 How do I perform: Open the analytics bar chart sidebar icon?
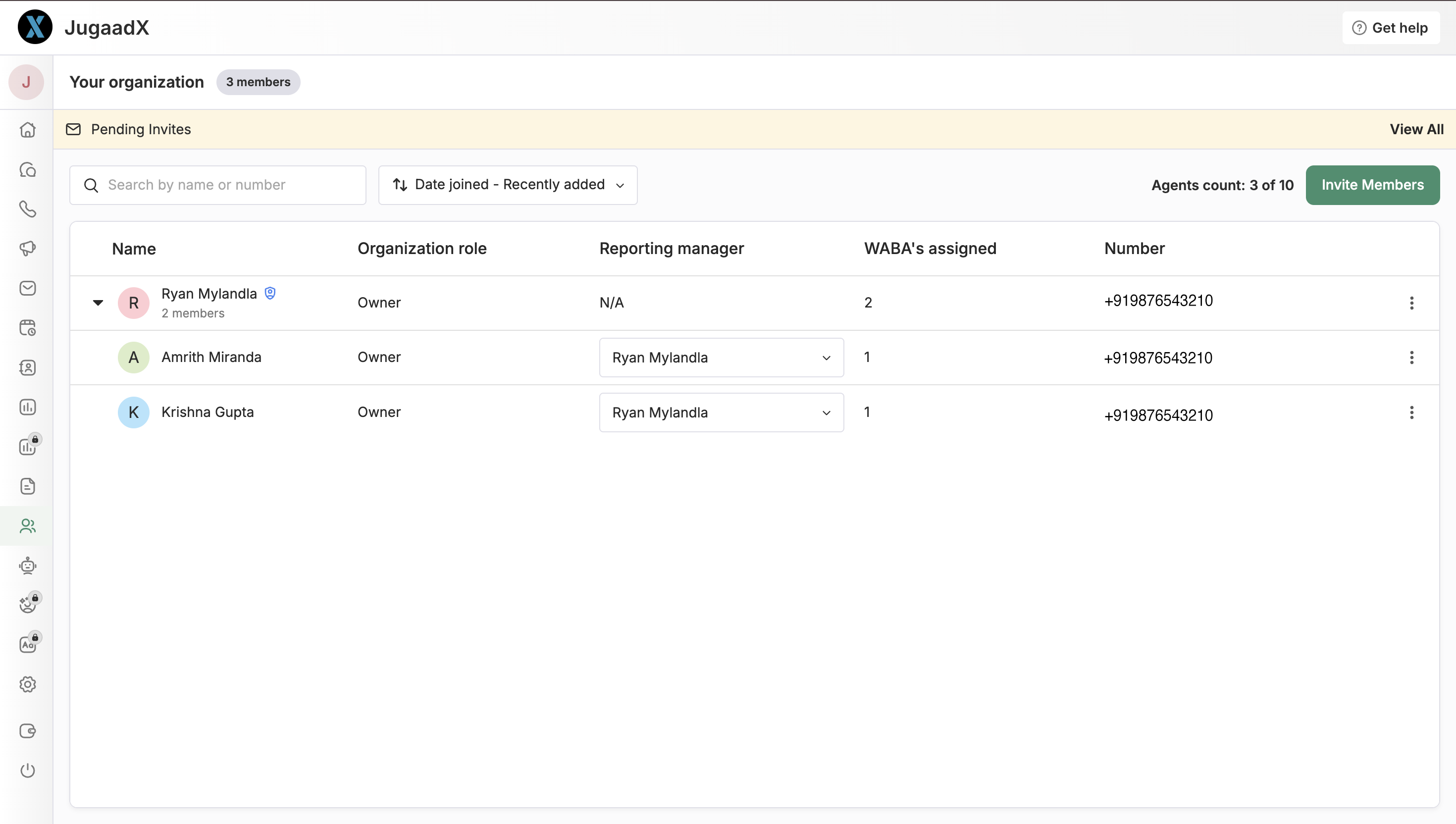click(27, 407)
